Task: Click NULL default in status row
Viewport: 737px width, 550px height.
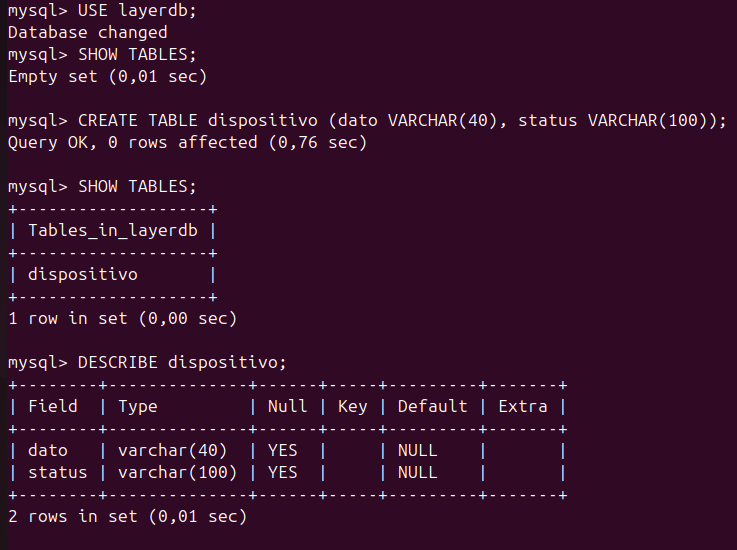Action: (x=417, y=472)
